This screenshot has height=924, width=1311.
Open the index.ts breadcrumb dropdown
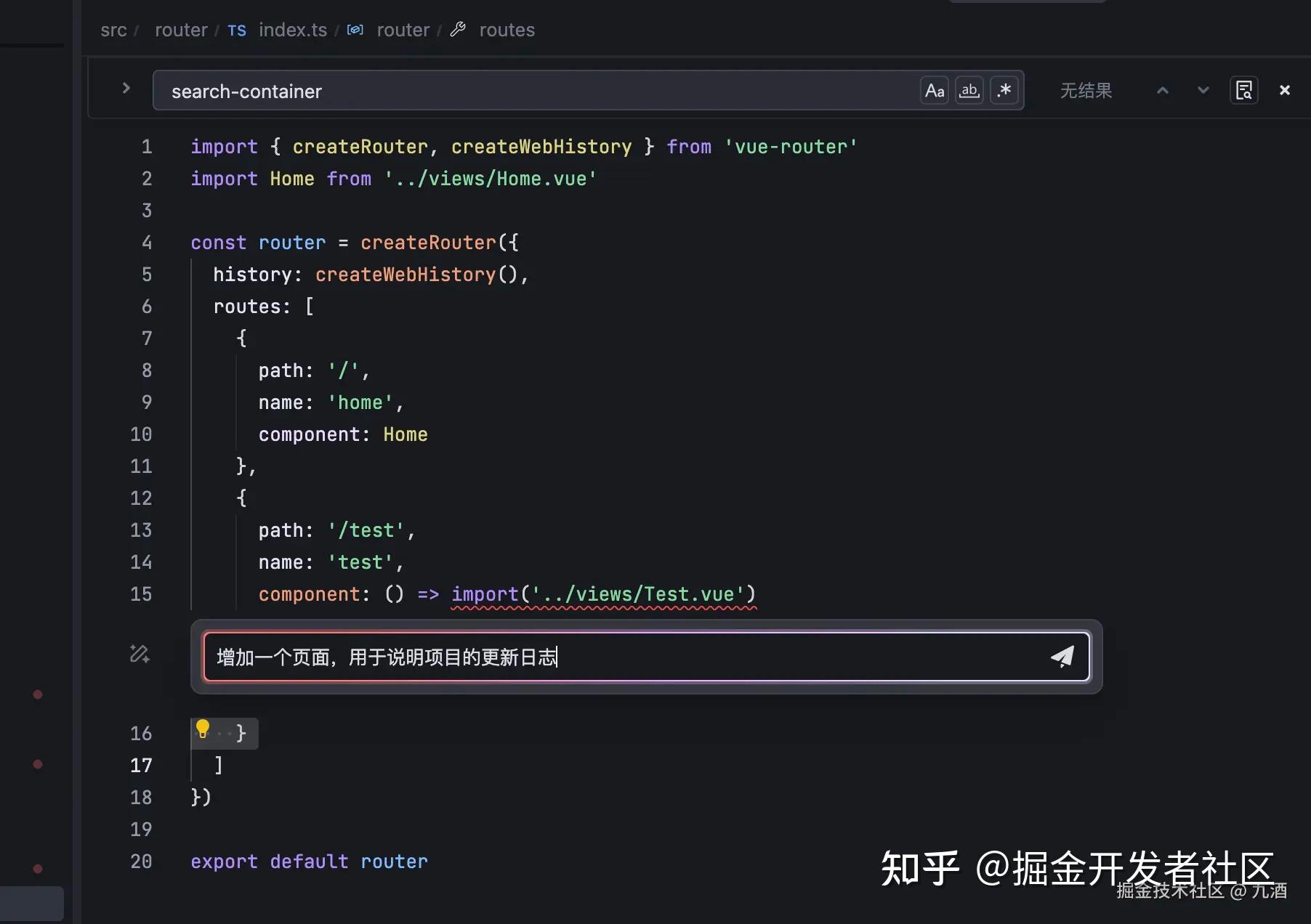click(x=293, y=30)
